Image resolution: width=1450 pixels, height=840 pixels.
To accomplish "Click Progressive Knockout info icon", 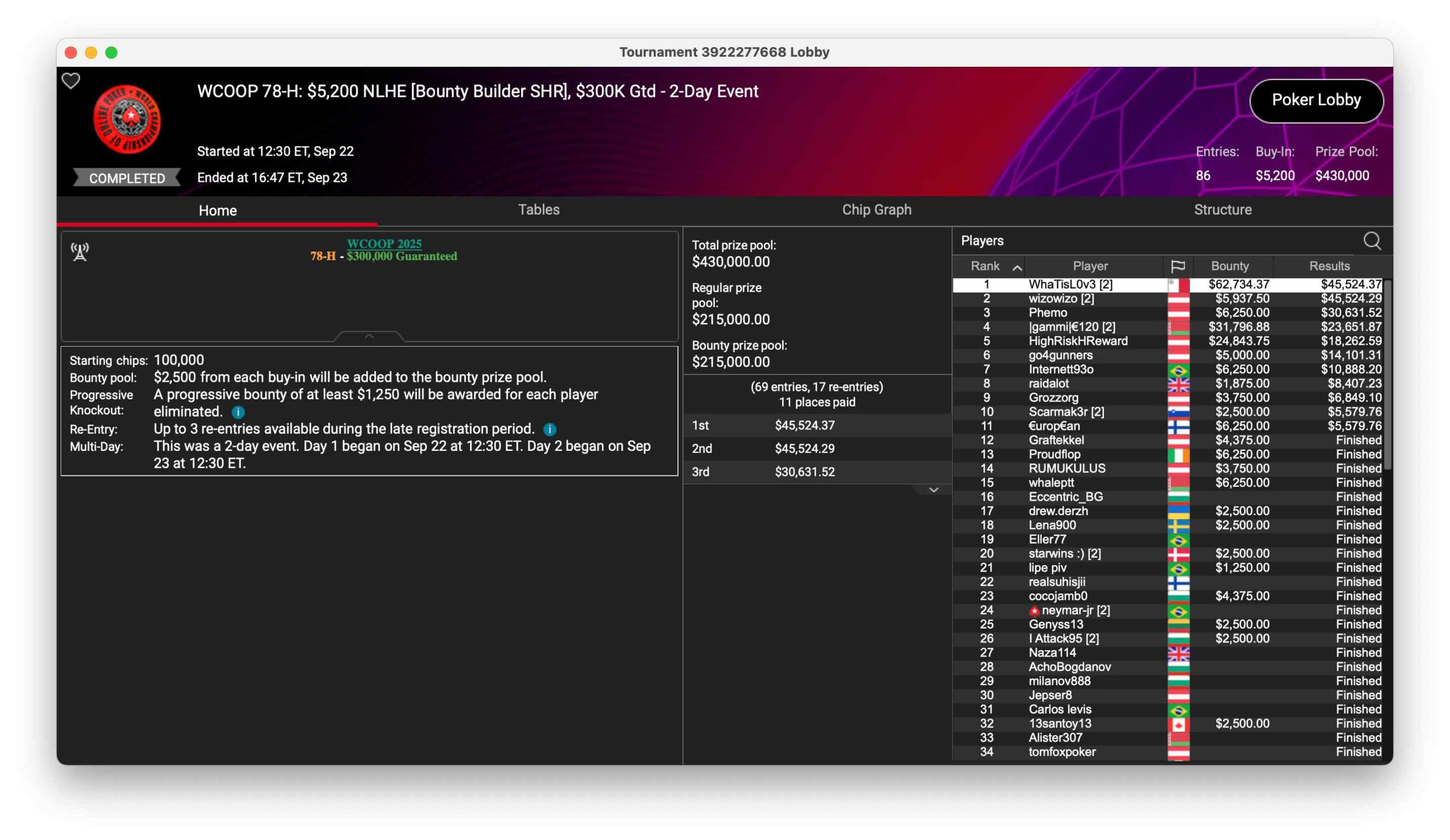I will 238,412.
